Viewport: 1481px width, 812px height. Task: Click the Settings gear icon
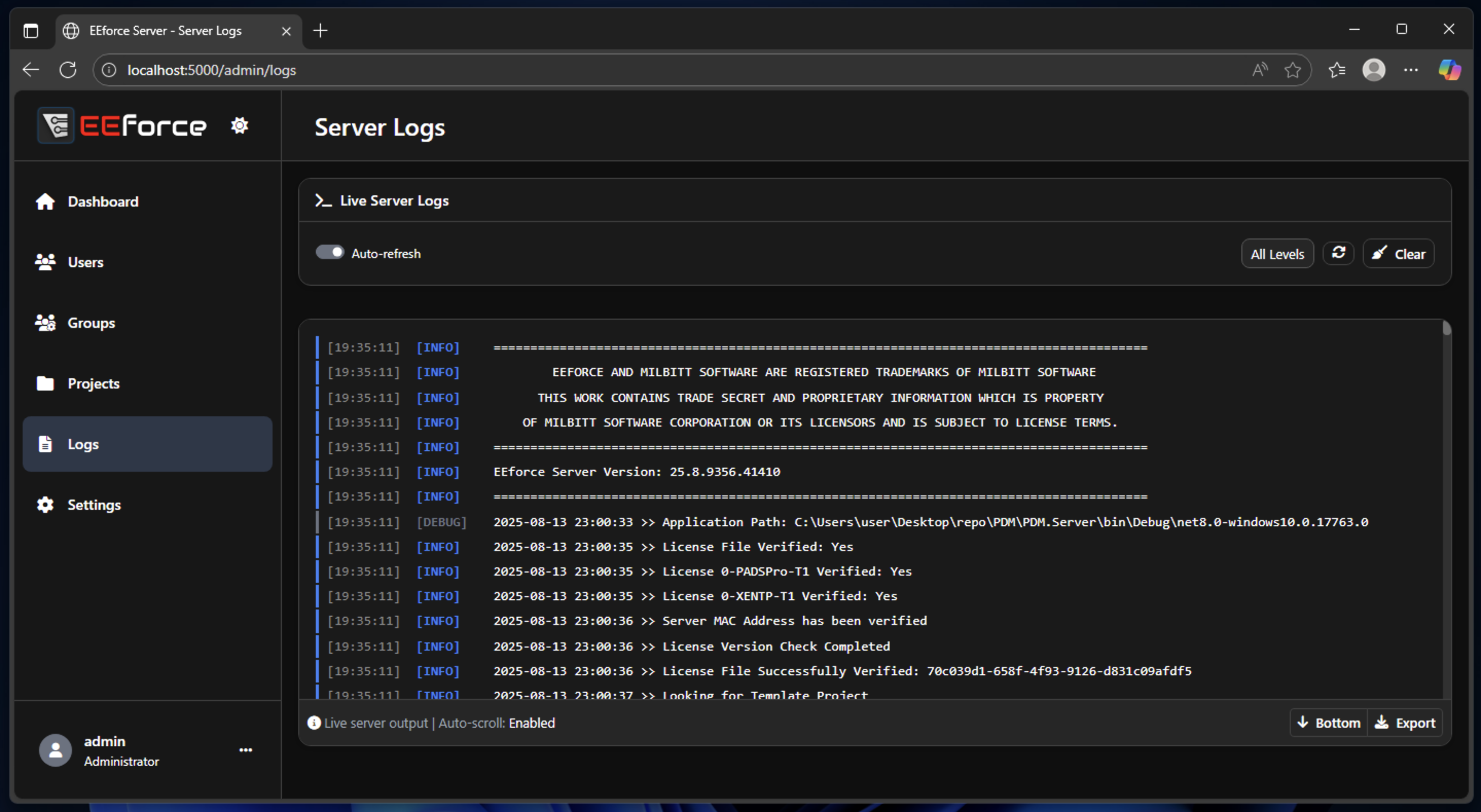click(x=45, y=505)
